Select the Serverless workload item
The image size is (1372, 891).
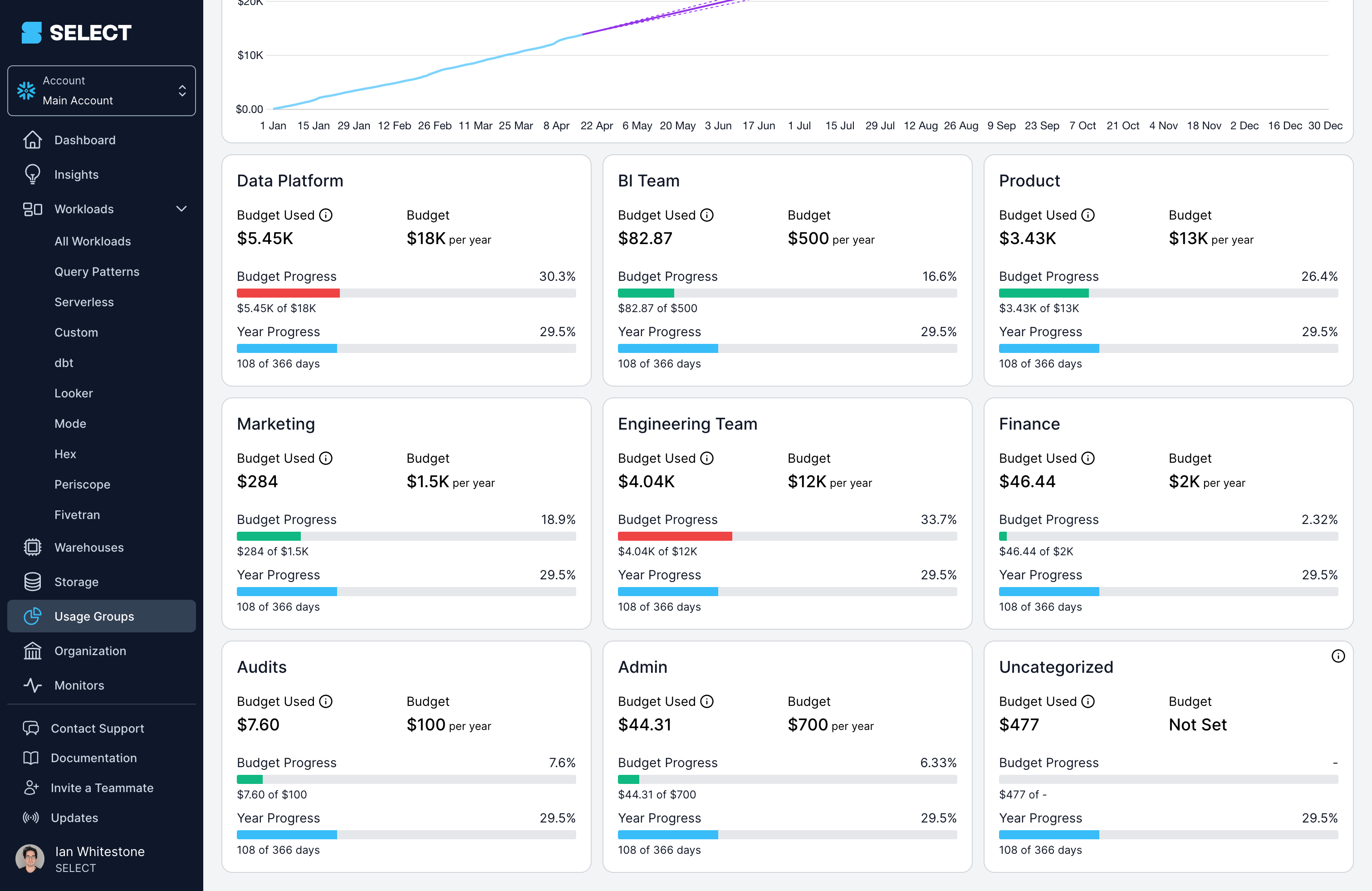click(84, 301)
